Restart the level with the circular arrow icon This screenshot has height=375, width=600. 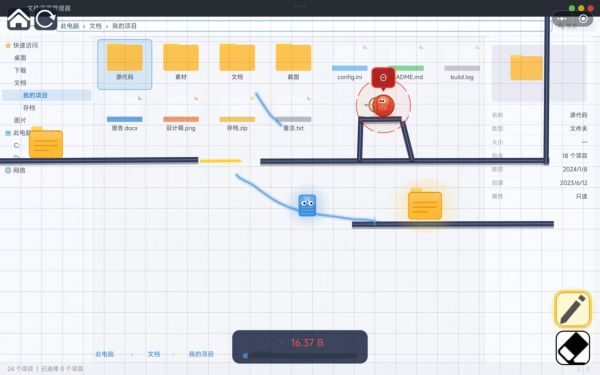(x=46, y=19)
